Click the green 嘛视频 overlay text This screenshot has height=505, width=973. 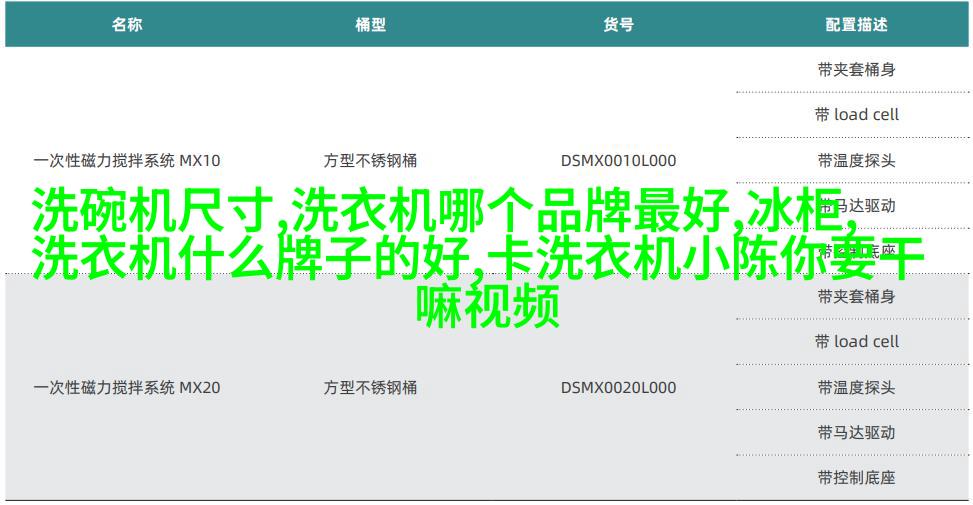[487, 306]
